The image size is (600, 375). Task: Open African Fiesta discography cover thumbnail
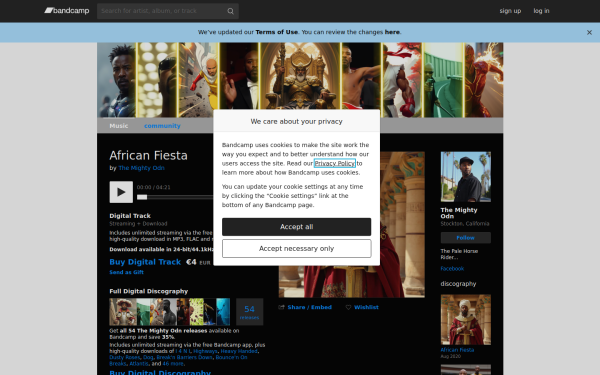[x=466, y=320]
